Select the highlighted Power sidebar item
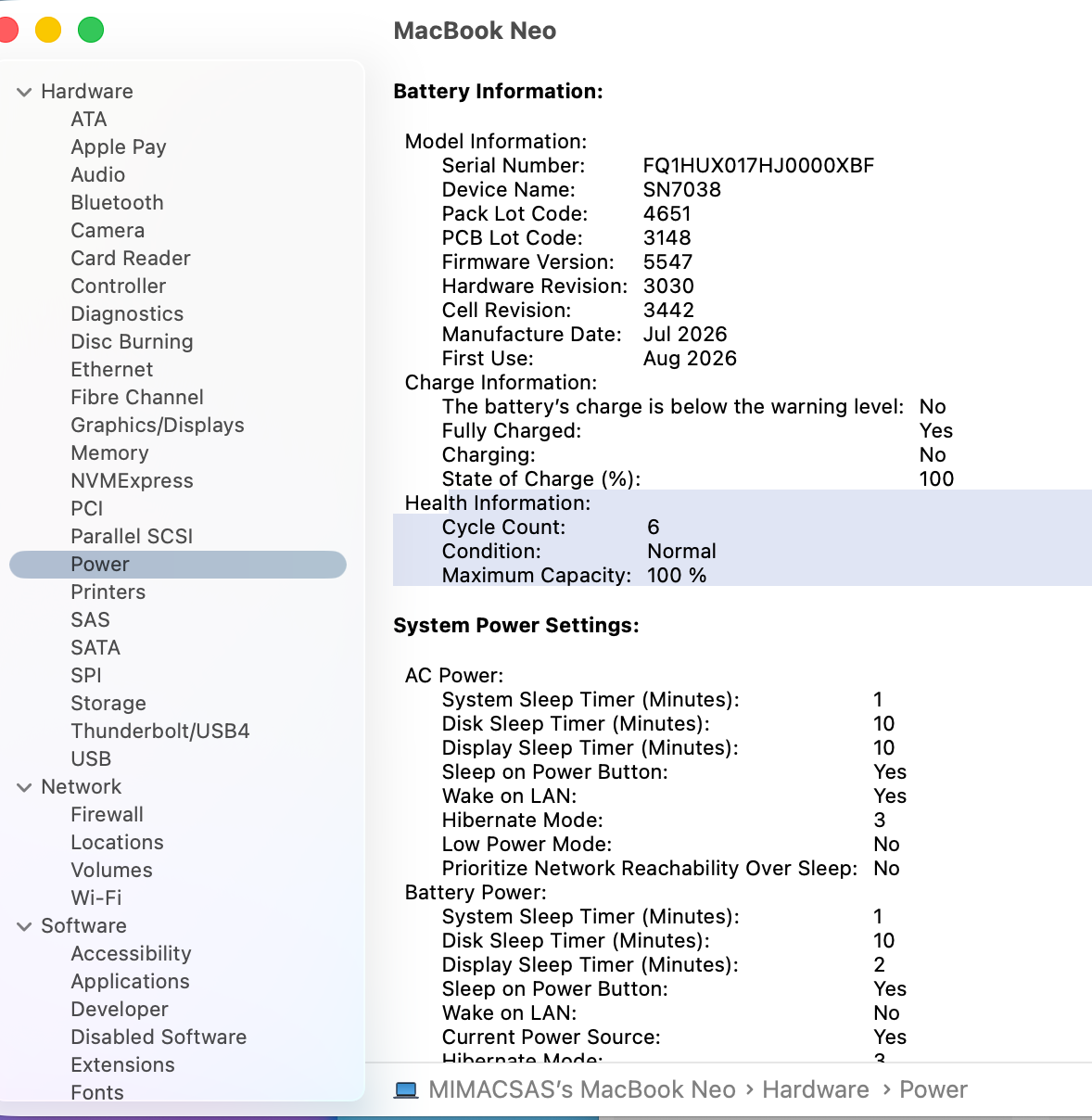This screenshot has width=1092, height=1120. 178,565
